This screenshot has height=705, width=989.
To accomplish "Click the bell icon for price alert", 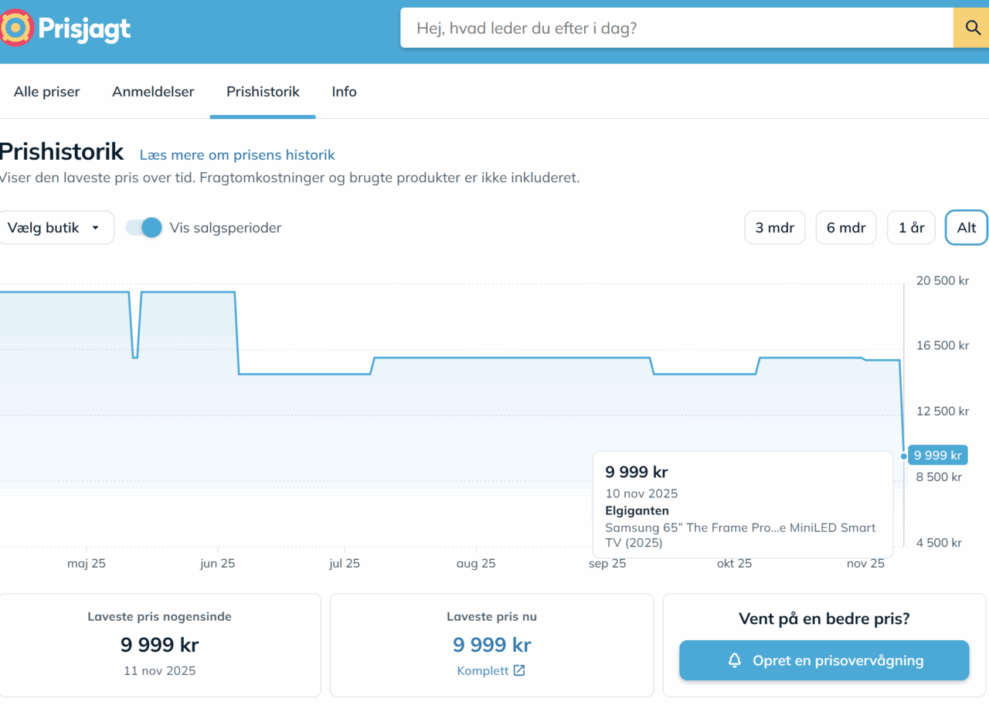I will coord(734,661).
